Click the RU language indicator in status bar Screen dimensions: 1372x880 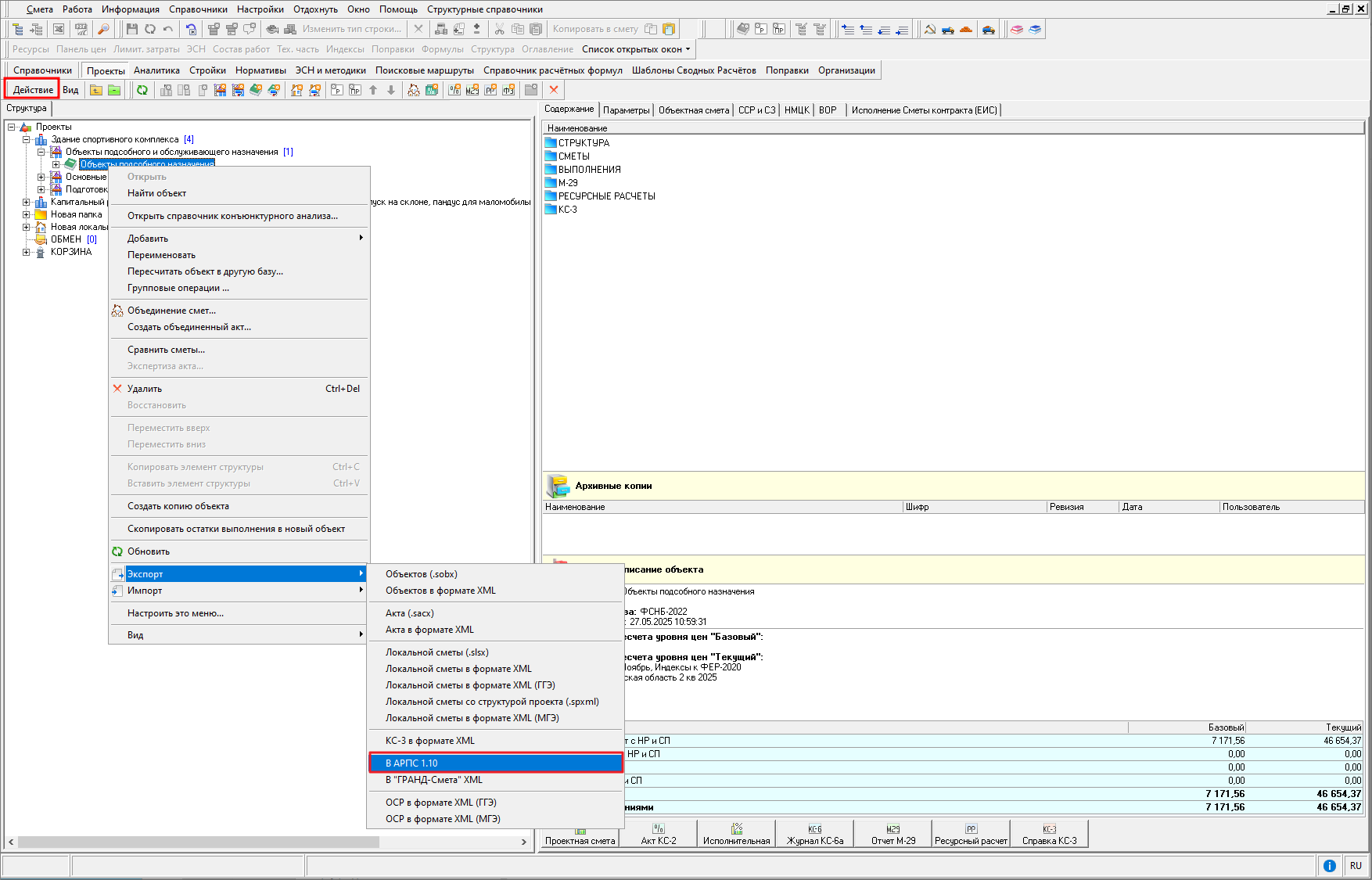[x=1356, y=865]
